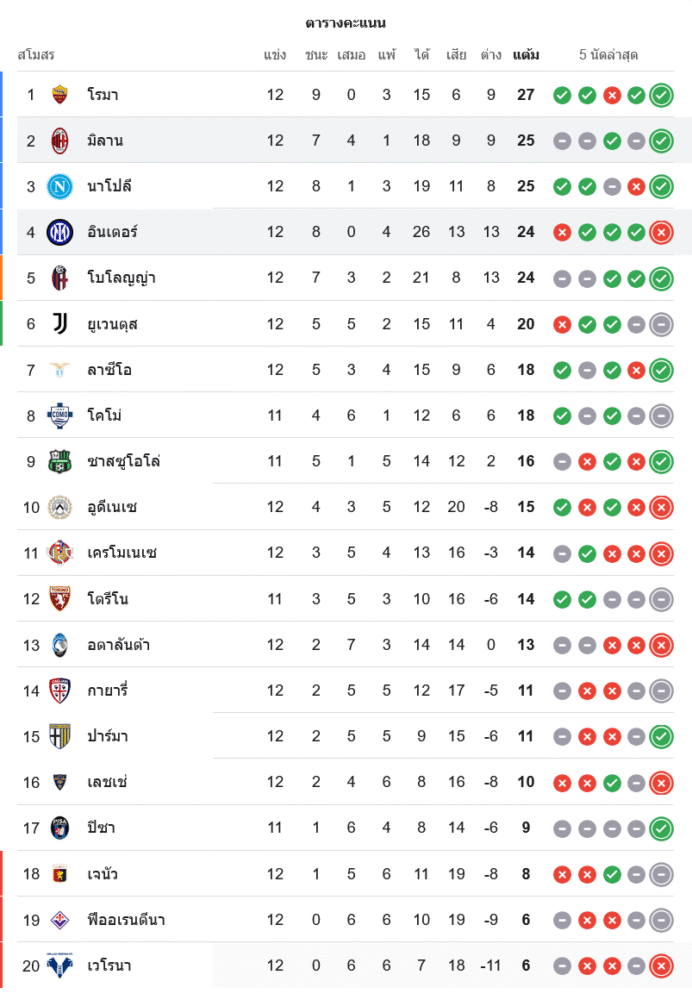
Task: Click the 5 นัดล่าสุด column header
Action: [608, 55]
